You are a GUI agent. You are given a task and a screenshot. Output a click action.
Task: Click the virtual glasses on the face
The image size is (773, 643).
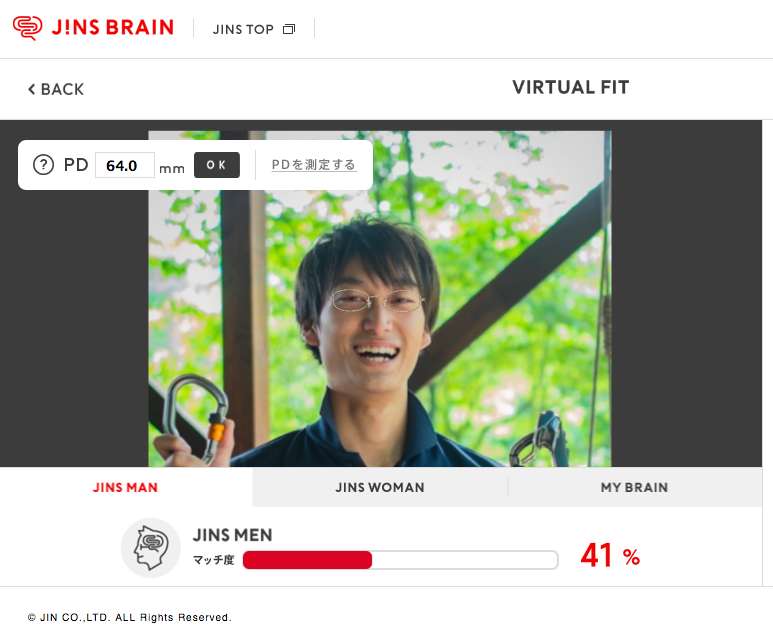coord(377,301)
